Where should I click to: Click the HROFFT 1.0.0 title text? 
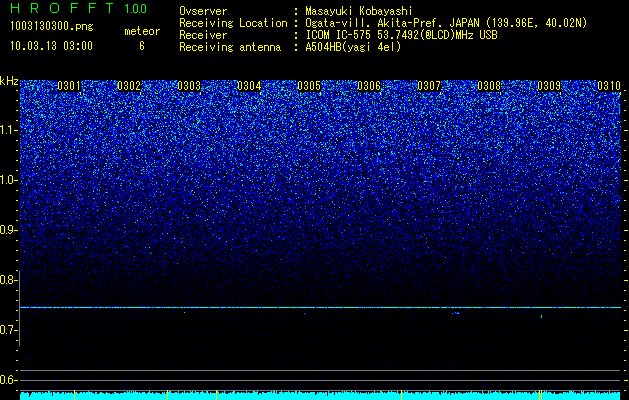(79, 8)
